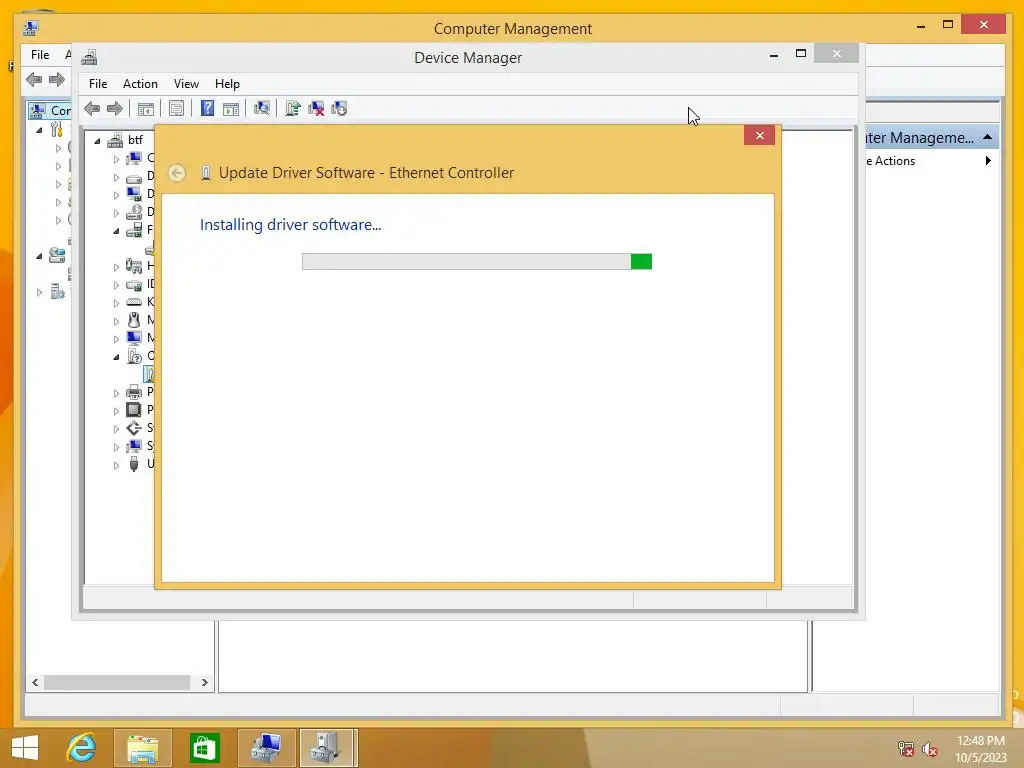
Task: Collapse the Floppy drive controllers node
Action: coord(116,231)
